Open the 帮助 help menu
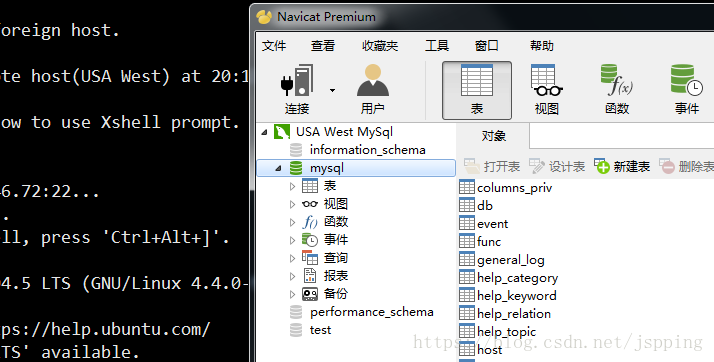Viewport: 714px width, 362px height. [542, 46]
